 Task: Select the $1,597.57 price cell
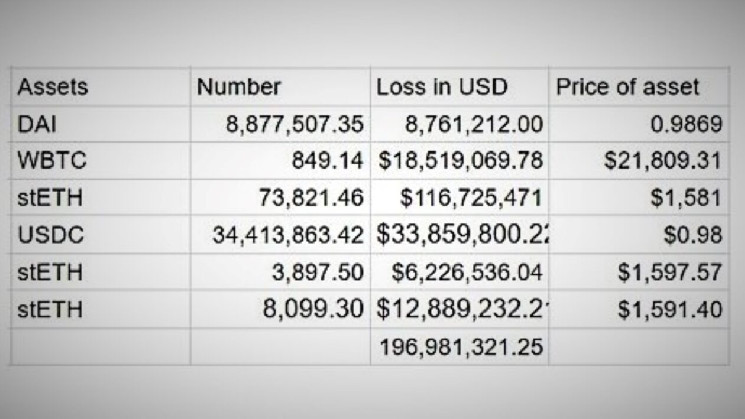point(637,272)
